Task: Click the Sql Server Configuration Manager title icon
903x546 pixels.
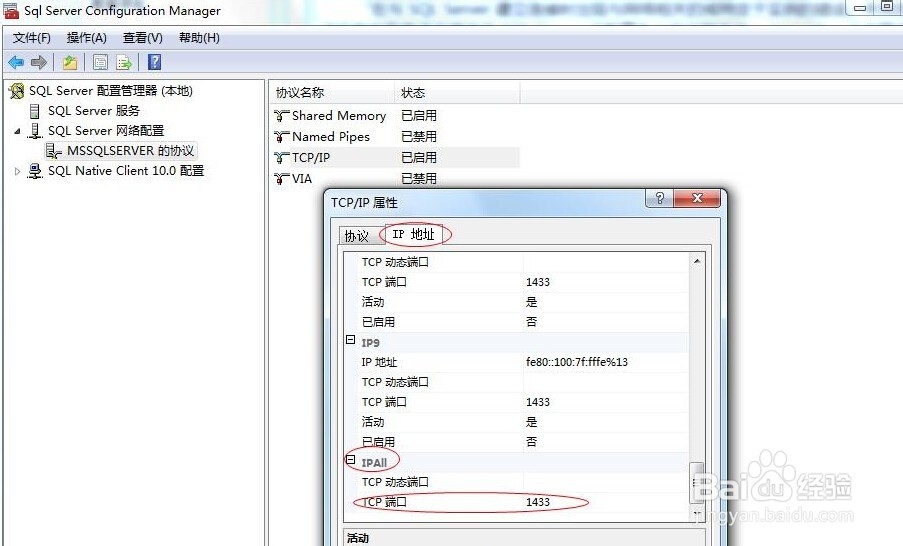Action: [11, 10]
